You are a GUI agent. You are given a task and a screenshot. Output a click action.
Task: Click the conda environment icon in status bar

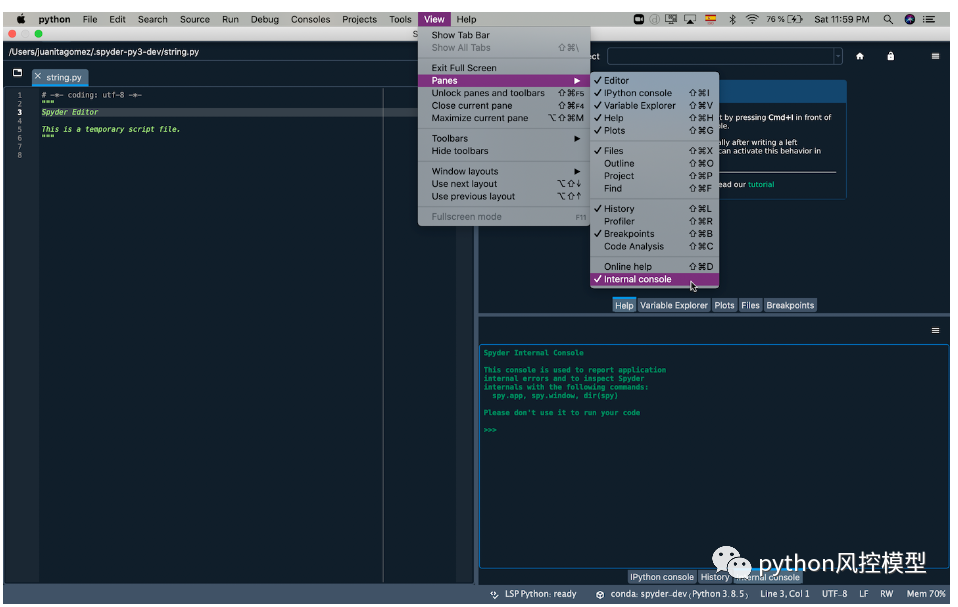tap(600, 594)
